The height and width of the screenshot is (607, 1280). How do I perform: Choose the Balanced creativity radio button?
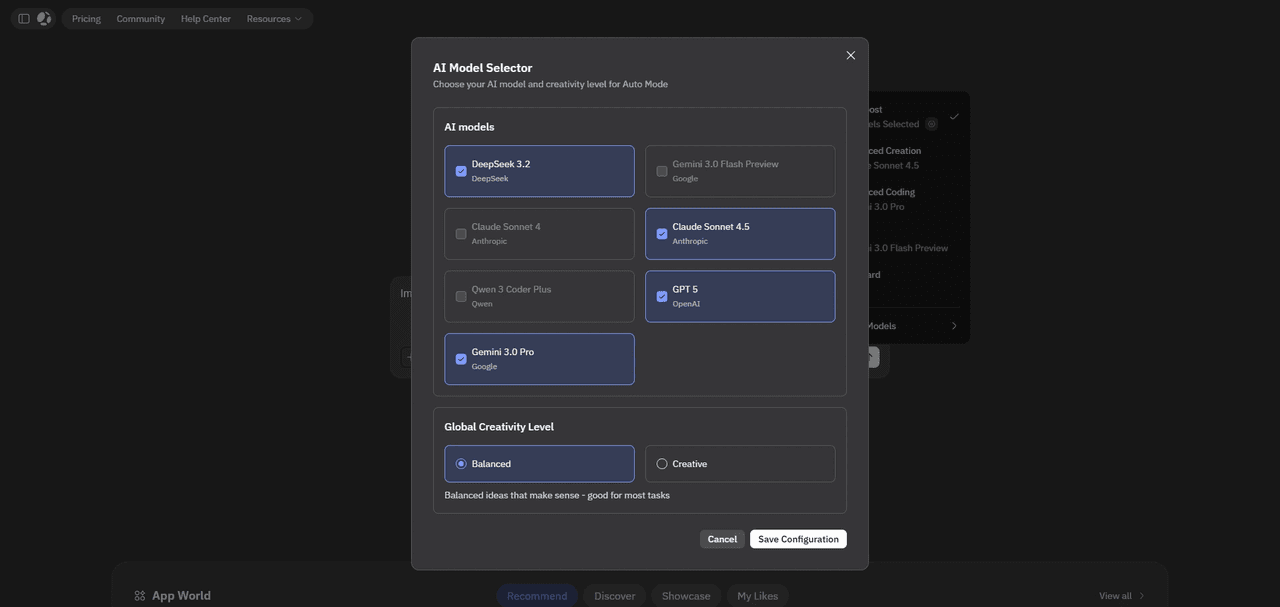pos(461,464)
